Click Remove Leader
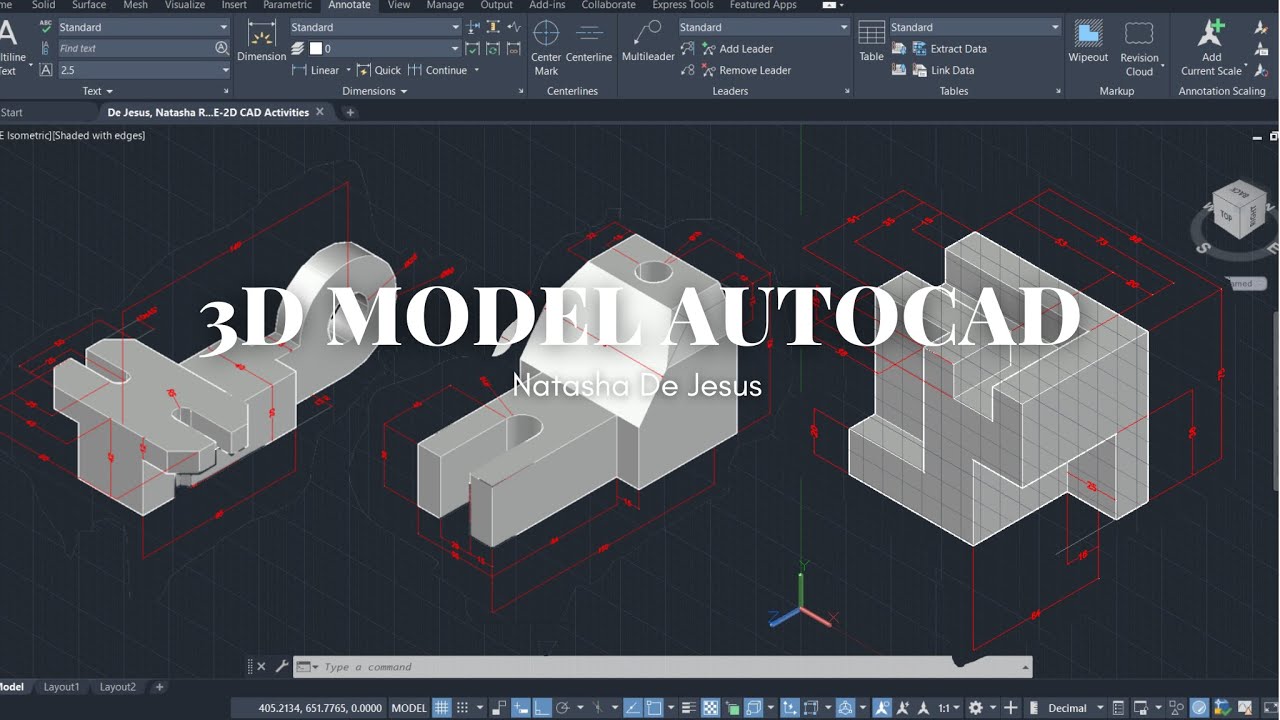The height and width of the screenshot is (720, 1280). tap(746, 70)
